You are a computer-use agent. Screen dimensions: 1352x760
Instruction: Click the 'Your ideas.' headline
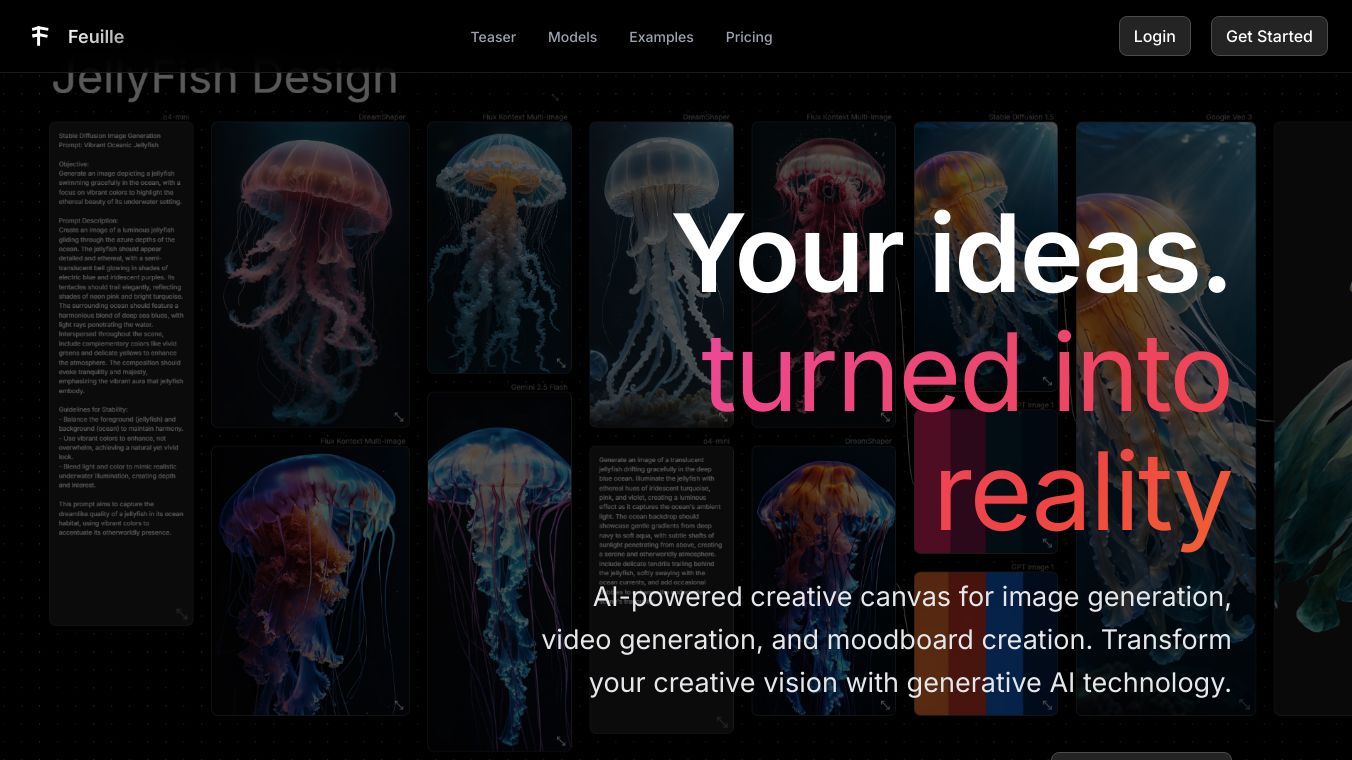click(x=951, y=252)
